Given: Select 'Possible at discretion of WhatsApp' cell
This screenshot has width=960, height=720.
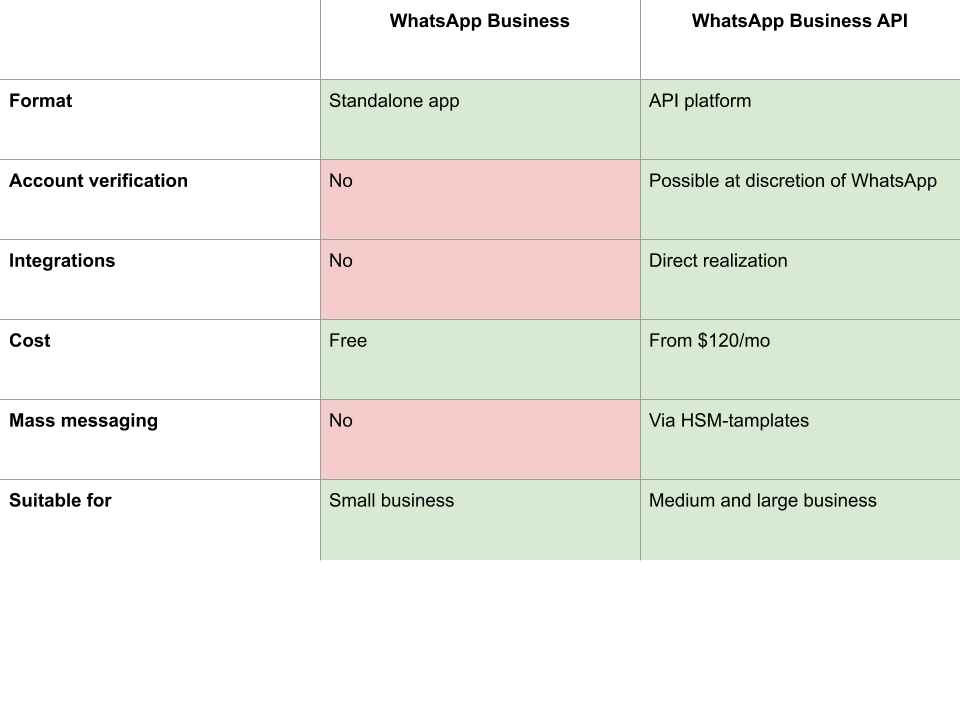Looking at the screenshot, I should click(800, 199).
